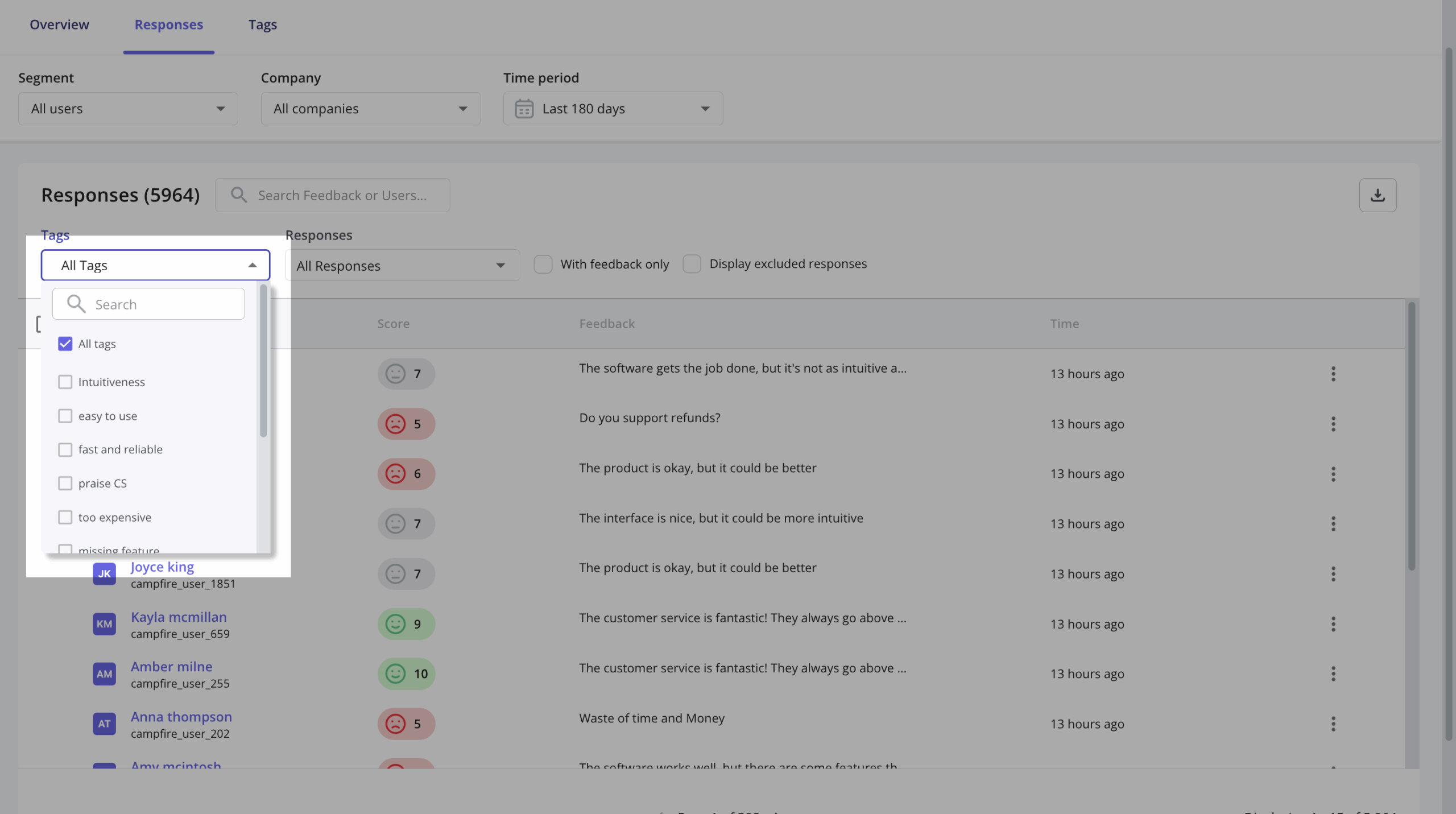1456x814 pixels.
Task: Click the AT avatar for Anna Thompson
Action: point(104,724)
